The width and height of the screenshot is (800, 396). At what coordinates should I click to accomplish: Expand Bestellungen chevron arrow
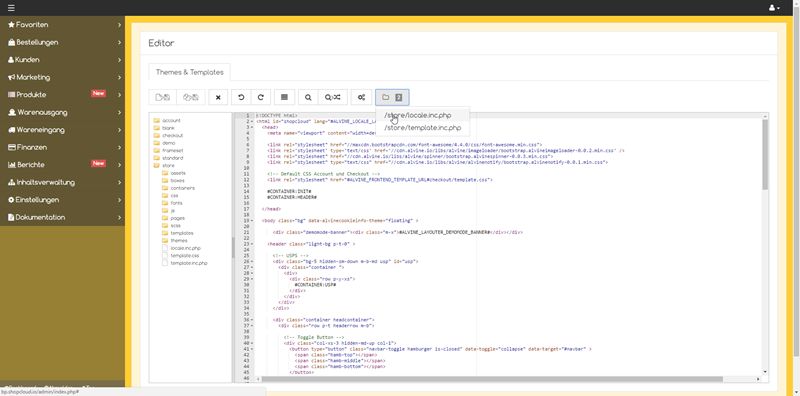point(119,42)
